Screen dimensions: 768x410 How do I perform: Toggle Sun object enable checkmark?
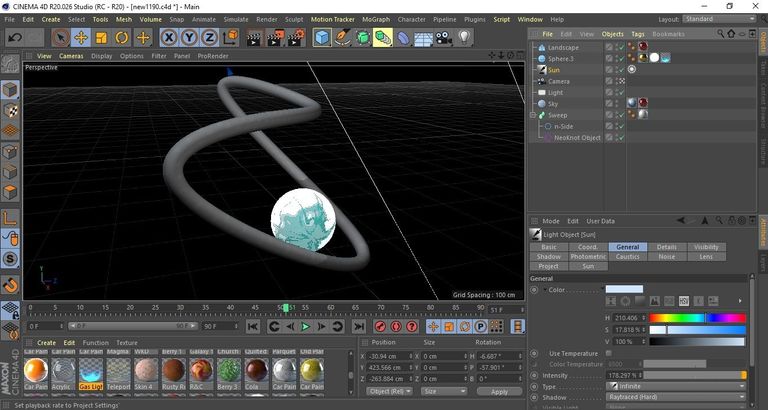621,70
